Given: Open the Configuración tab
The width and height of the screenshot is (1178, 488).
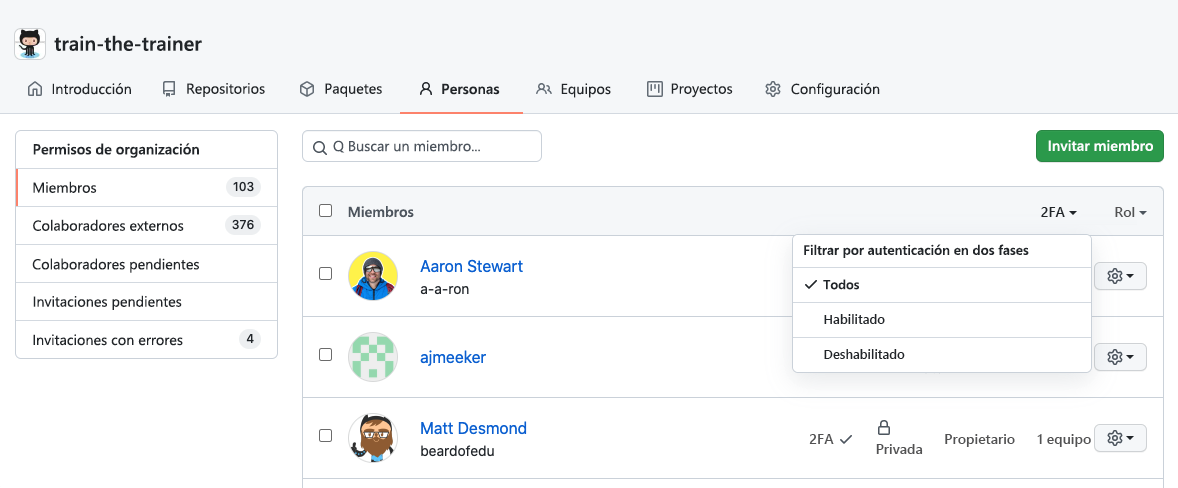Looking at the screenshot, I should pos(822,89).
